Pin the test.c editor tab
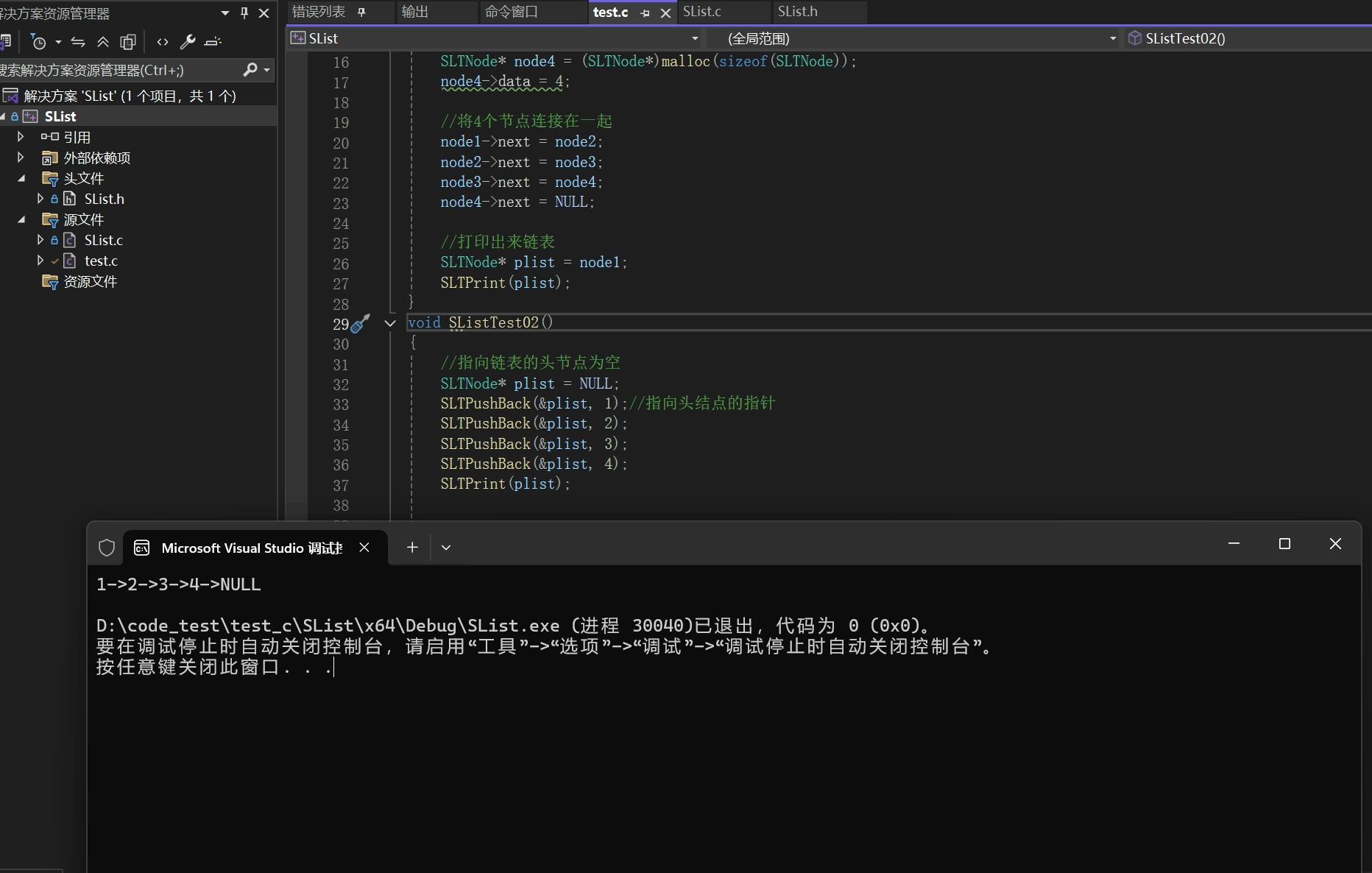The image size is (1372, 873). [x=646, y=13]
